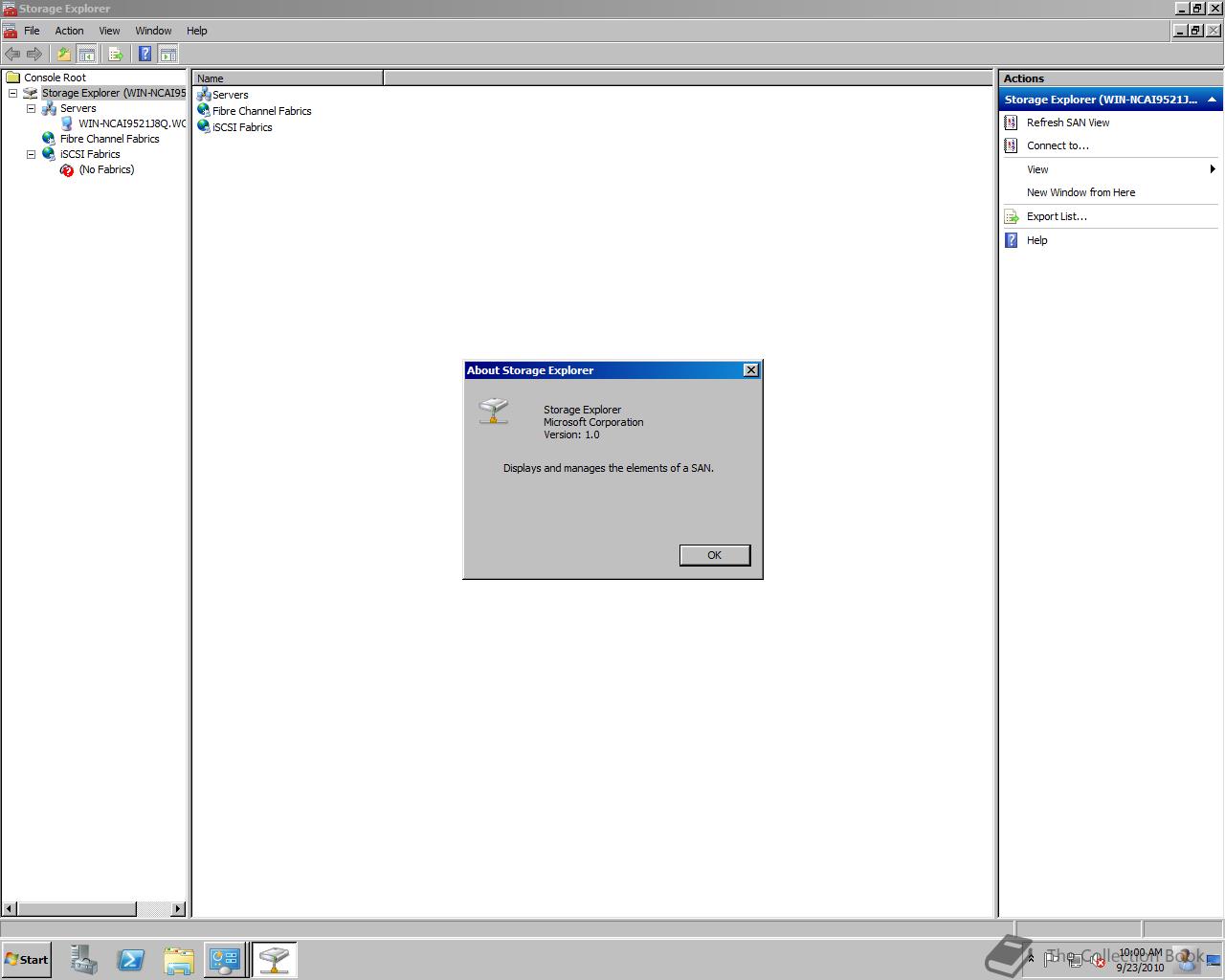Click the Up one level folder icon
The image size is (1225, 980).
click(64, 54)
